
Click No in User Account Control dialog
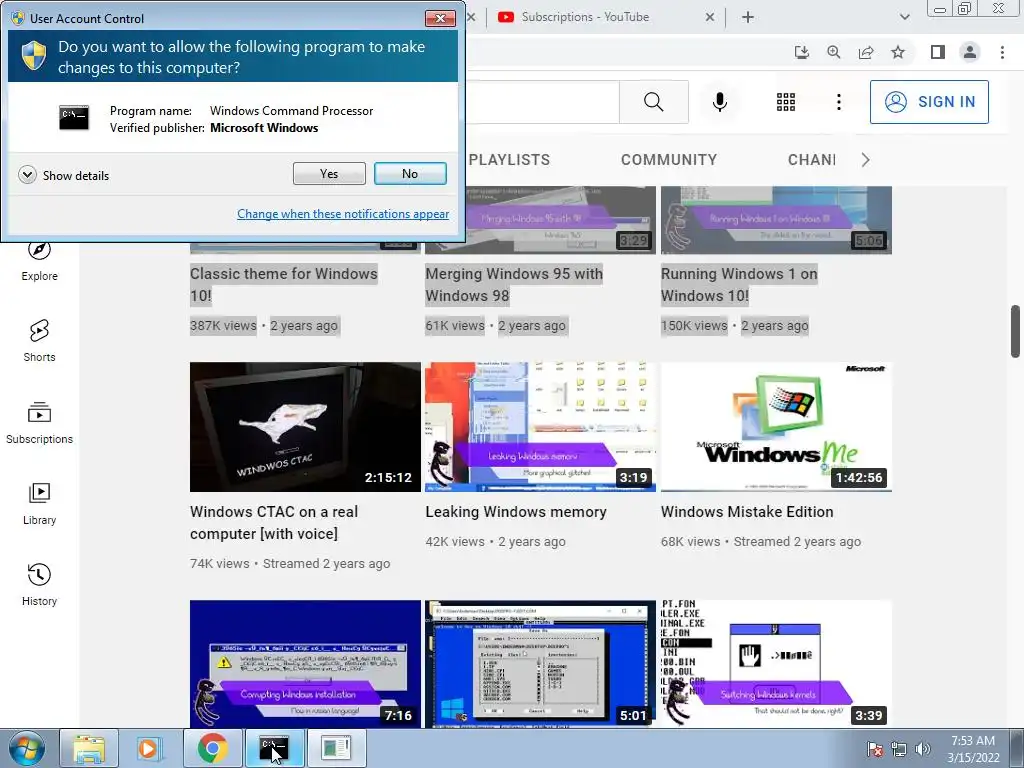coord(410,174)
